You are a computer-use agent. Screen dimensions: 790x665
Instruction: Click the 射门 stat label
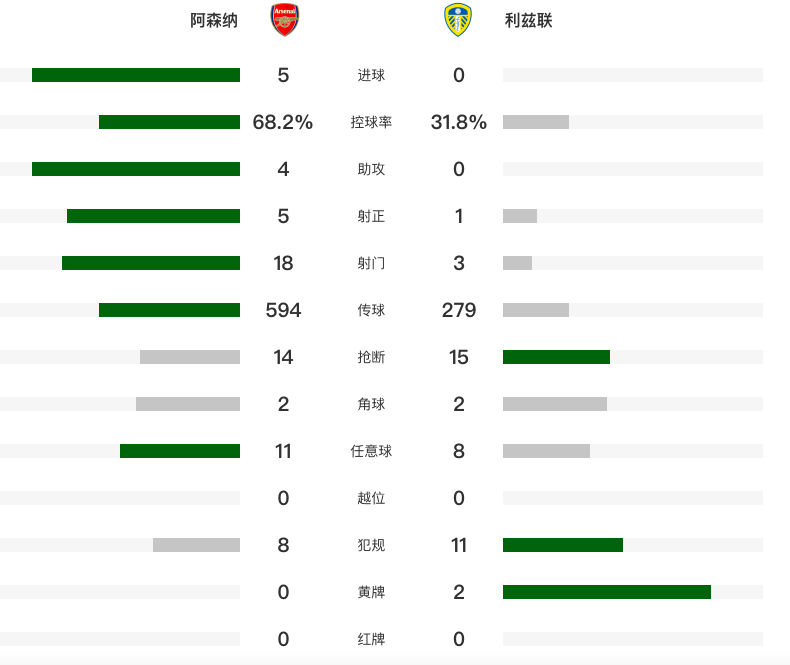[x=371, y=263]
